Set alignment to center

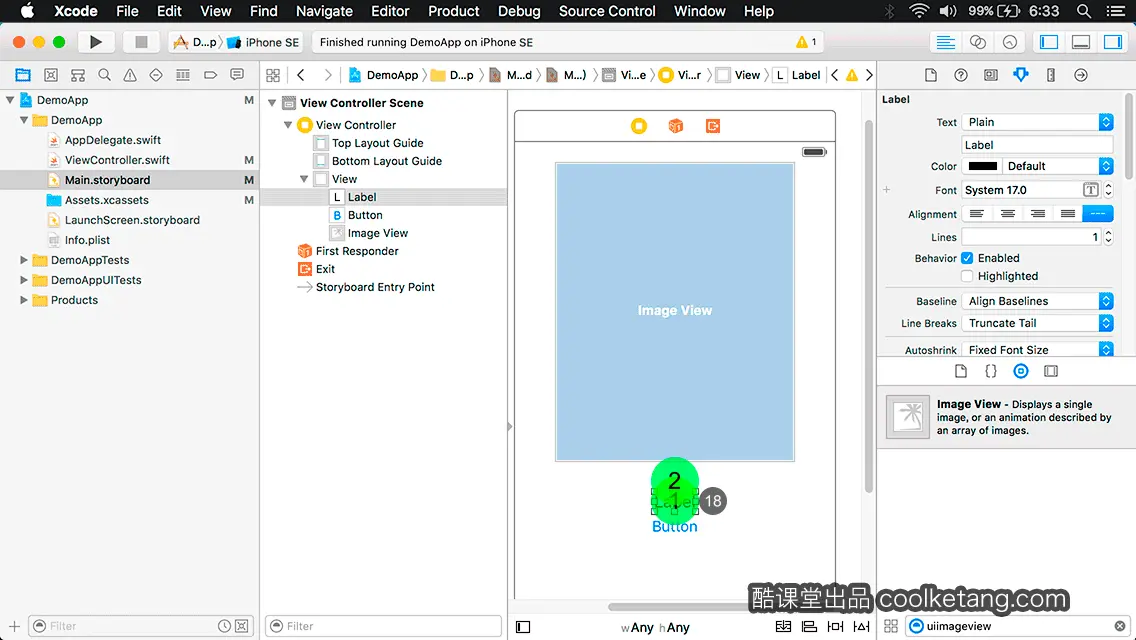click(x=1007, y=214)
